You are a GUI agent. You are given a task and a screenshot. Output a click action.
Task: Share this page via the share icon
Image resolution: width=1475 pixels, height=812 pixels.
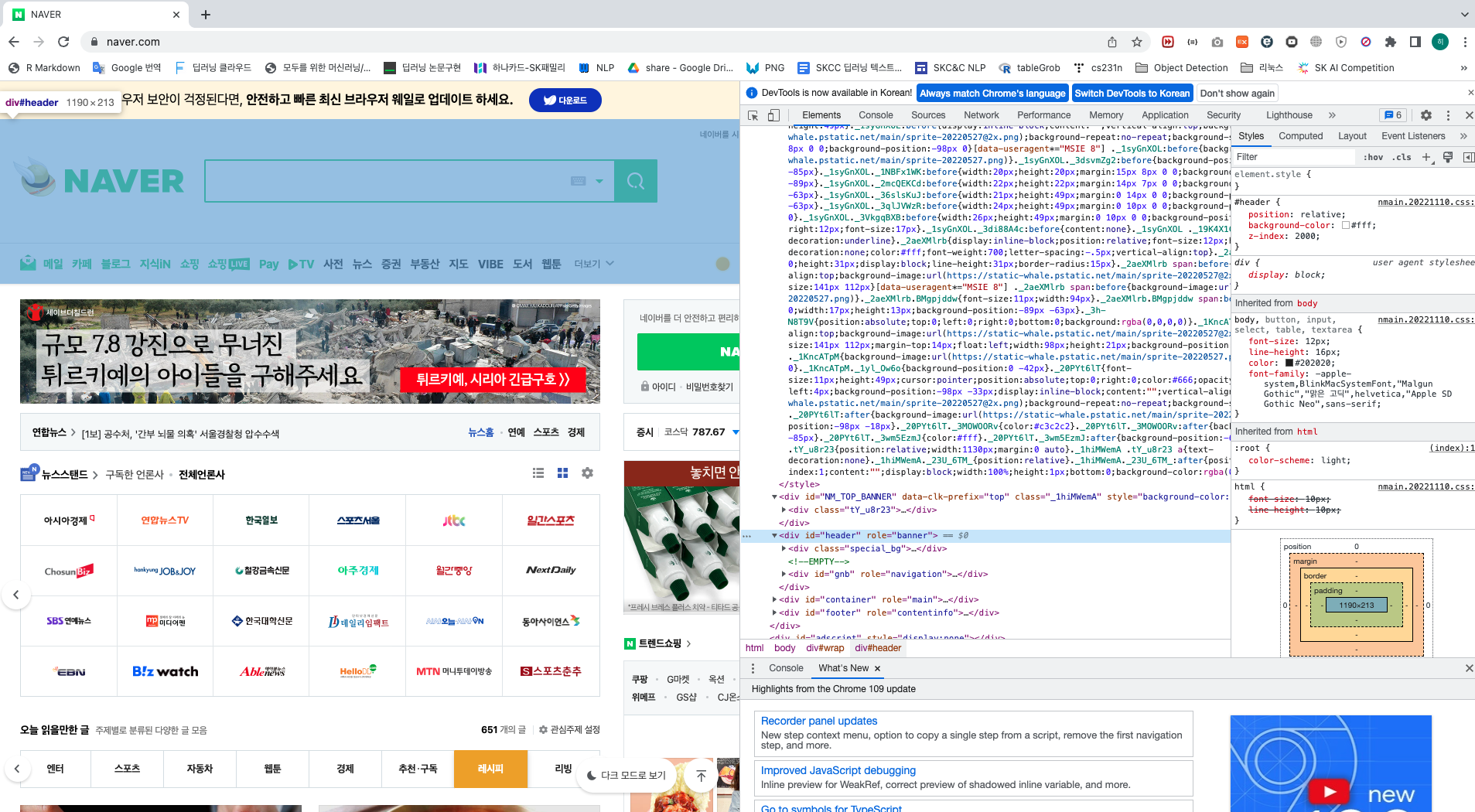pyautogui.click(x=1111, y=42)
